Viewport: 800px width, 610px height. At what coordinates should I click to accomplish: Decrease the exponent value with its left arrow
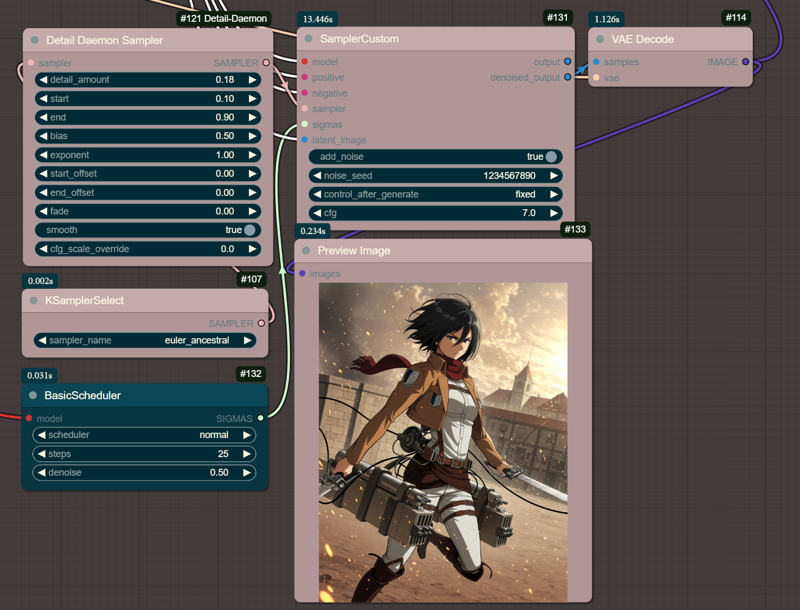[x=43, y=155]
